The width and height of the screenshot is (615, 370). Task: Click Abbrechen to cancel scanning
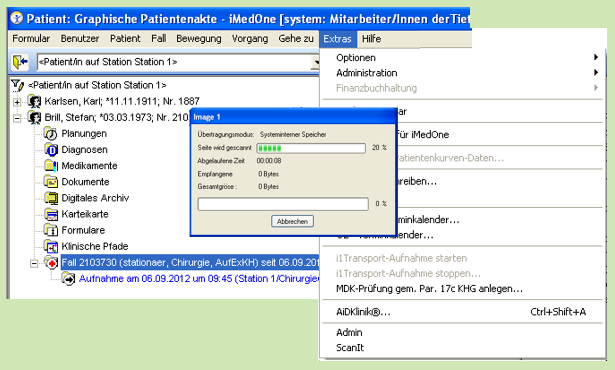(292, 221)
